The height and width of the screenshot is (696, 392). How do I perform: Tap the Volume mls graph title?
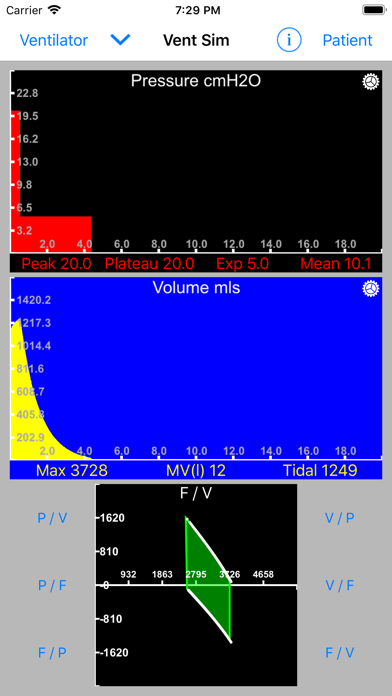click(196, 288)
